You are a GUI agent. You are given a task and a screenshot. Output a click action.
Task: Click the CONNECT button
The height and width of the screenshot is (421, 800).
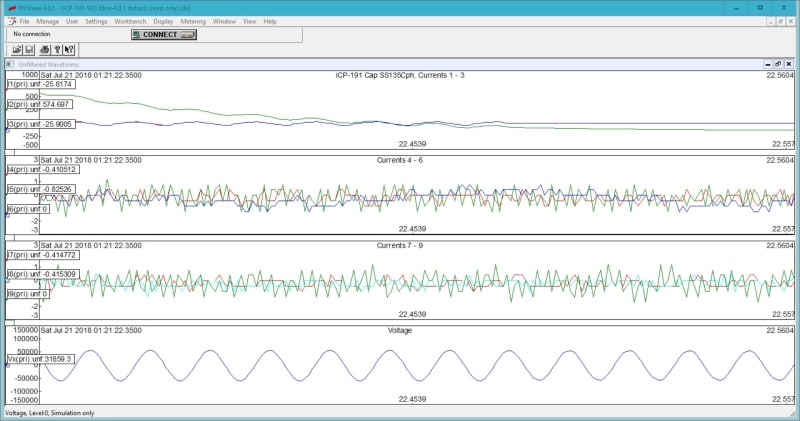(164, 35)
